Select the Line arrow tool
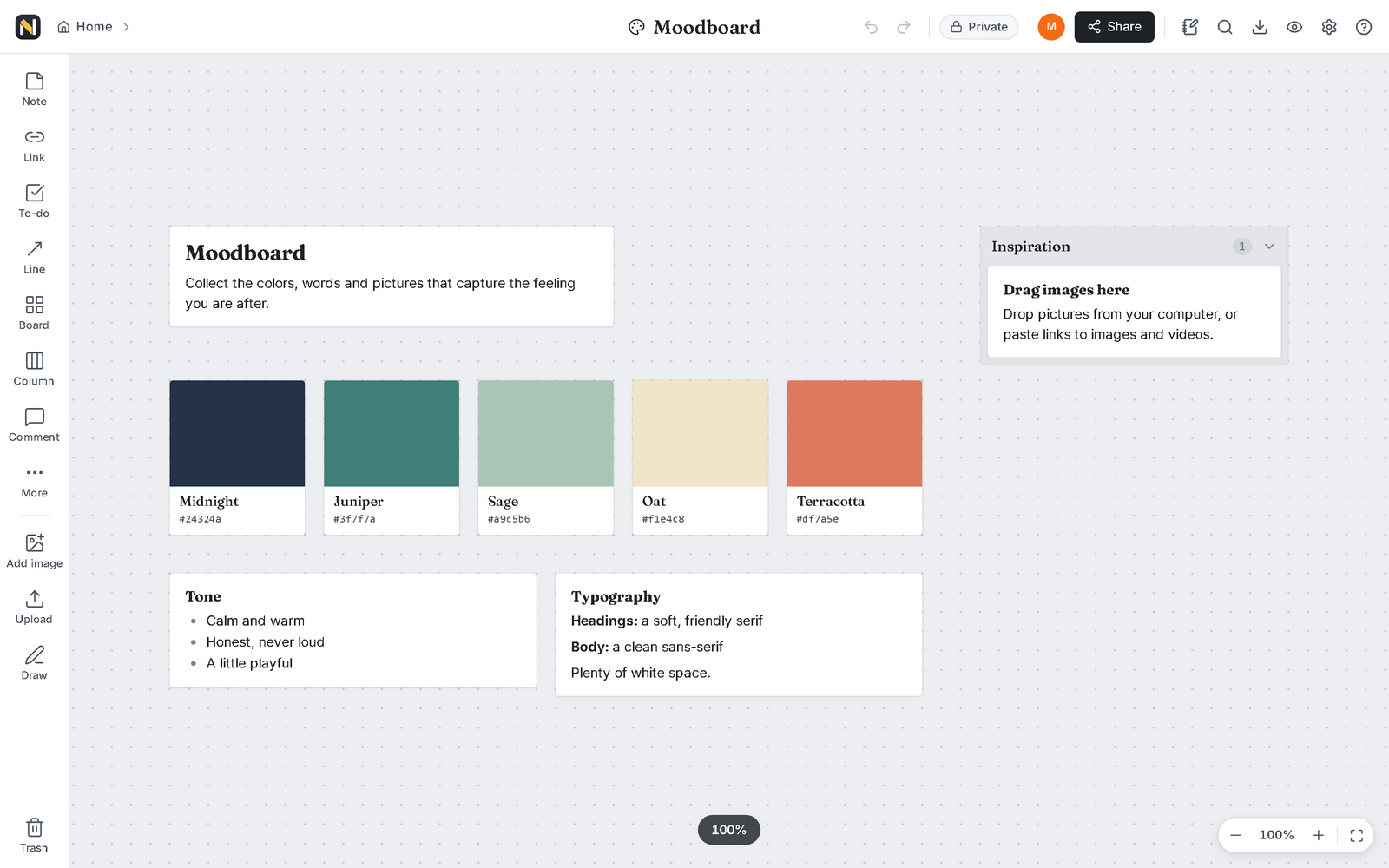Screen dimensions: 1389x868 [35, 257]
